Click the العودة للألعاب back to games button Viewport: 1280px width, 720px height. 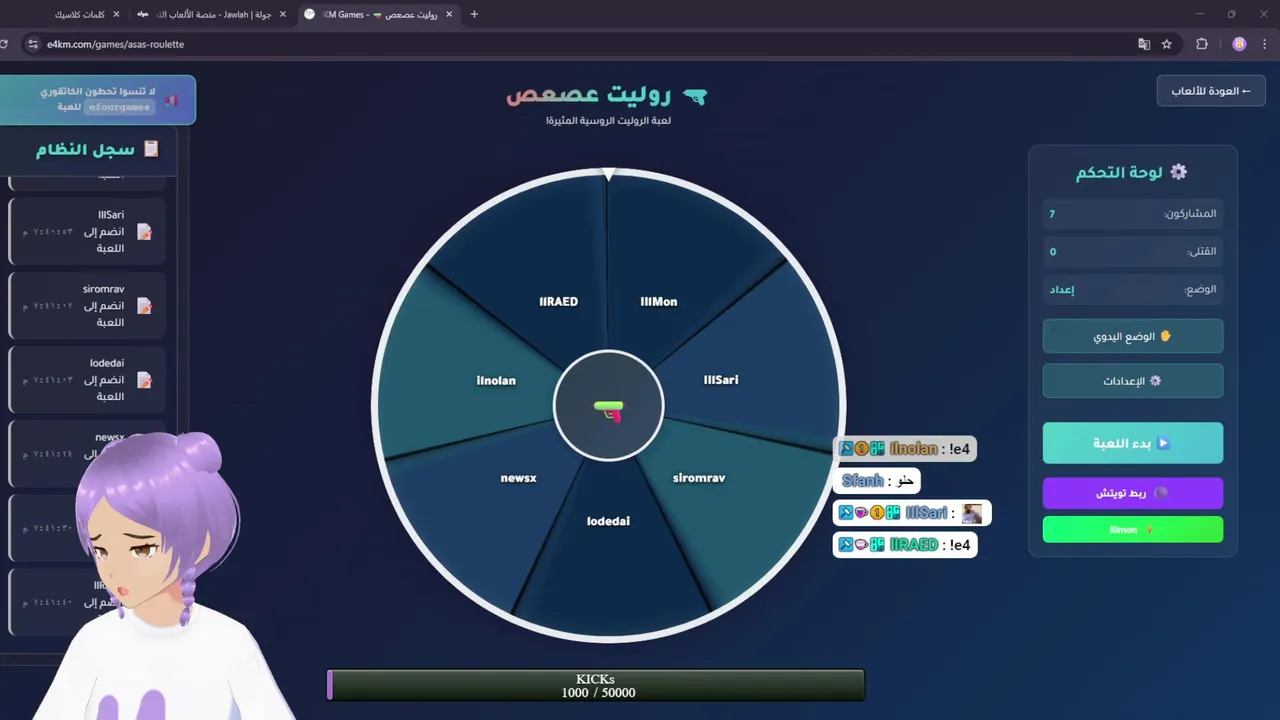(x=1211, y=91)
